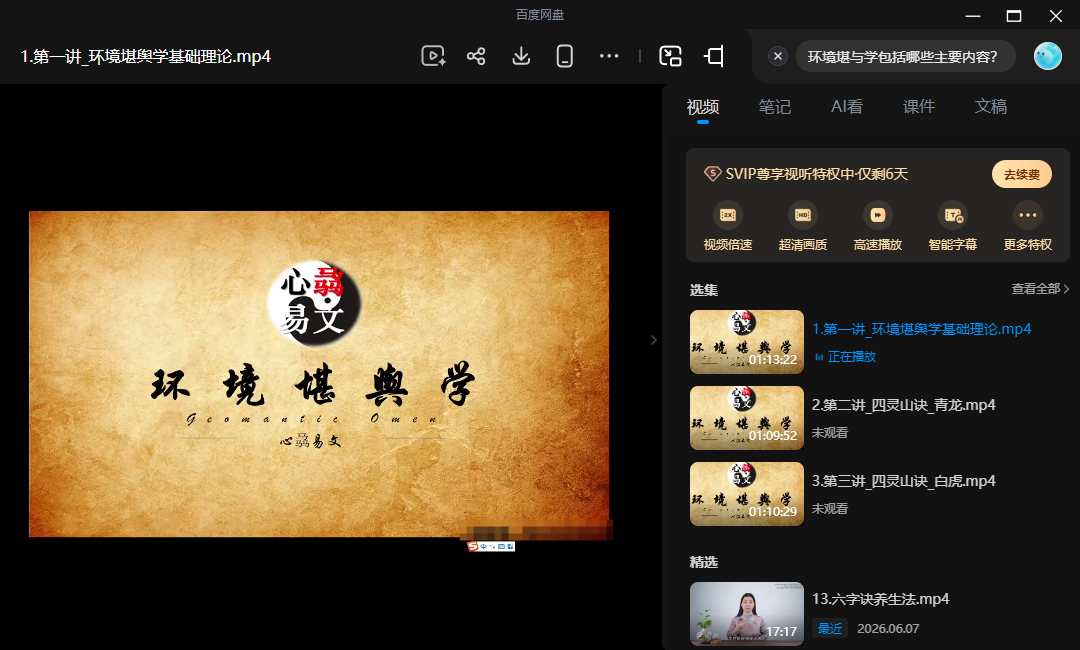The image size is (1080, 650).
Task: Expand 查看全部 to view all episodes
Action: point(1040,289)
